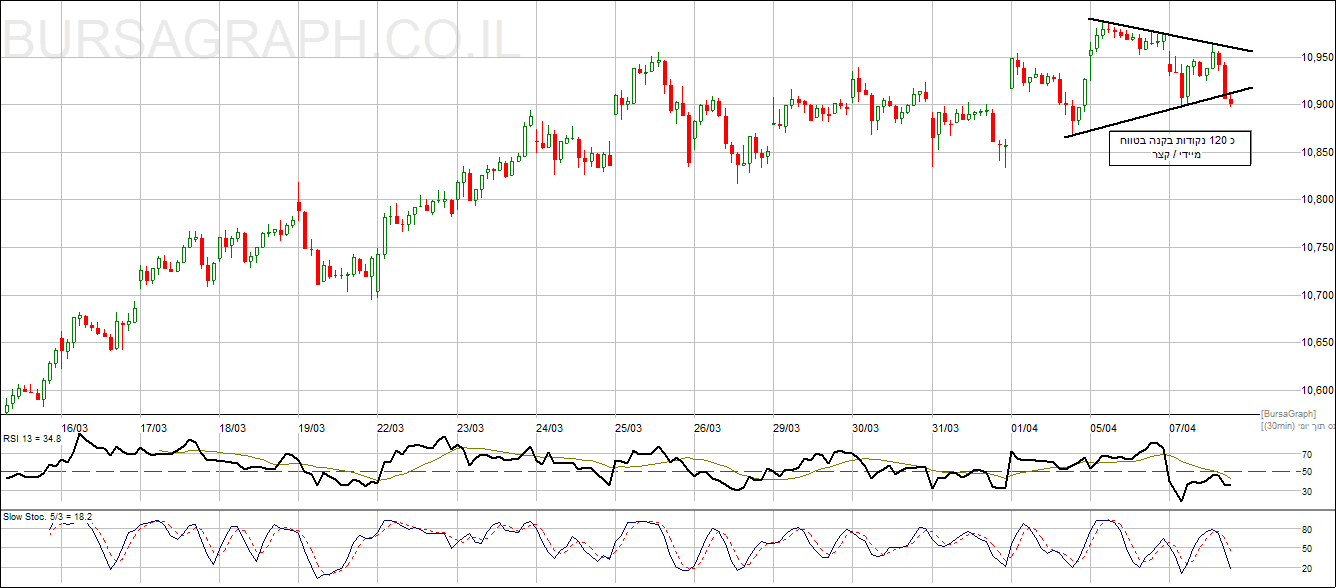This screenshot has height=588, width=1336.
Task: Select the 01/04 date on the time axis
Action: pyautogui.click(x=1024, y=428)
